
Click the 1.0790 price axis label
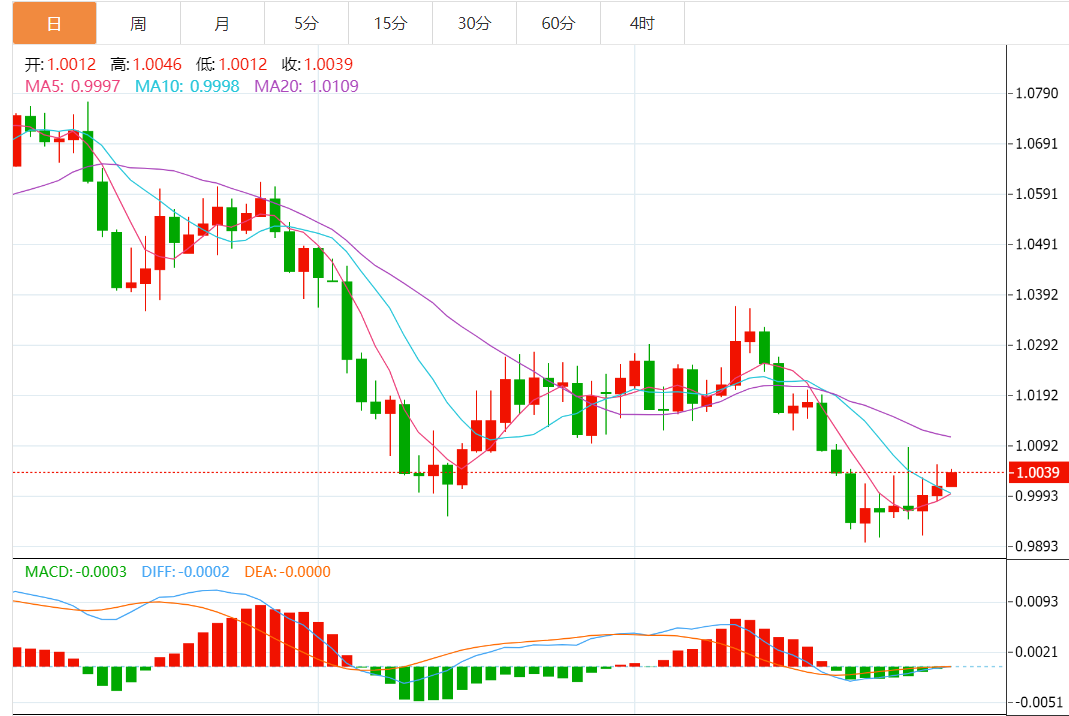coord(1037,94)
